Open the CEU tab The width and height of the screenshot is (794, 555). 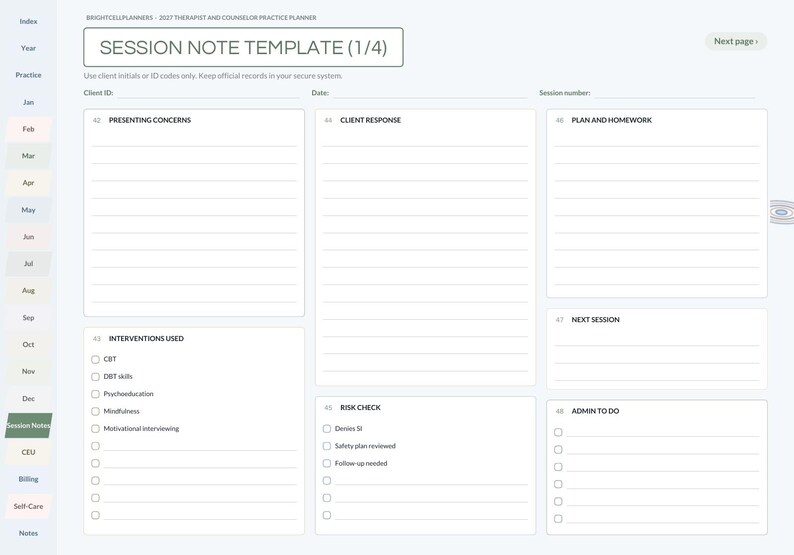pos(28,452)
